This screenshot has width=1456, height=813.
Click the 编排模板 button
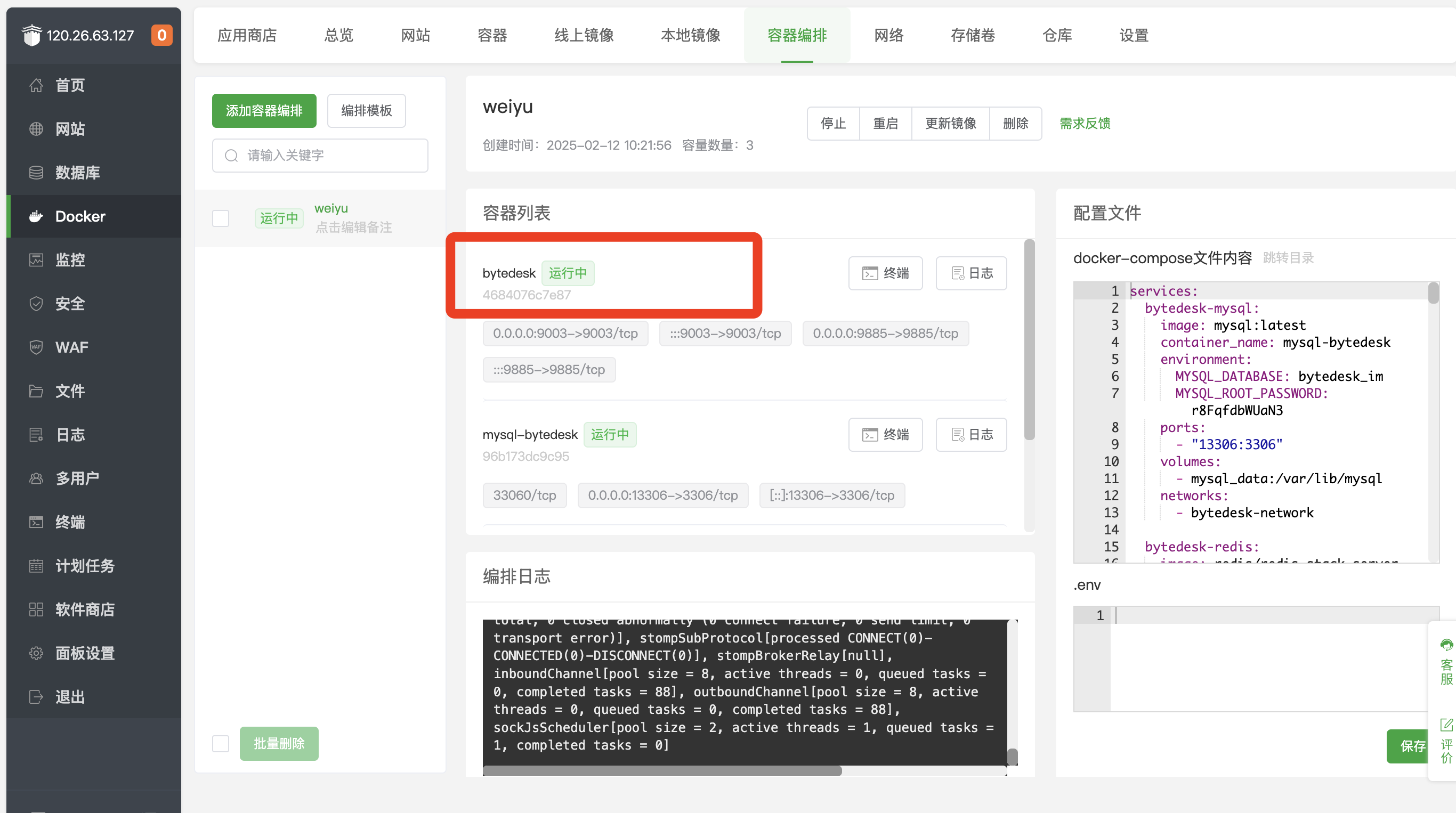(x=366, y=111)
